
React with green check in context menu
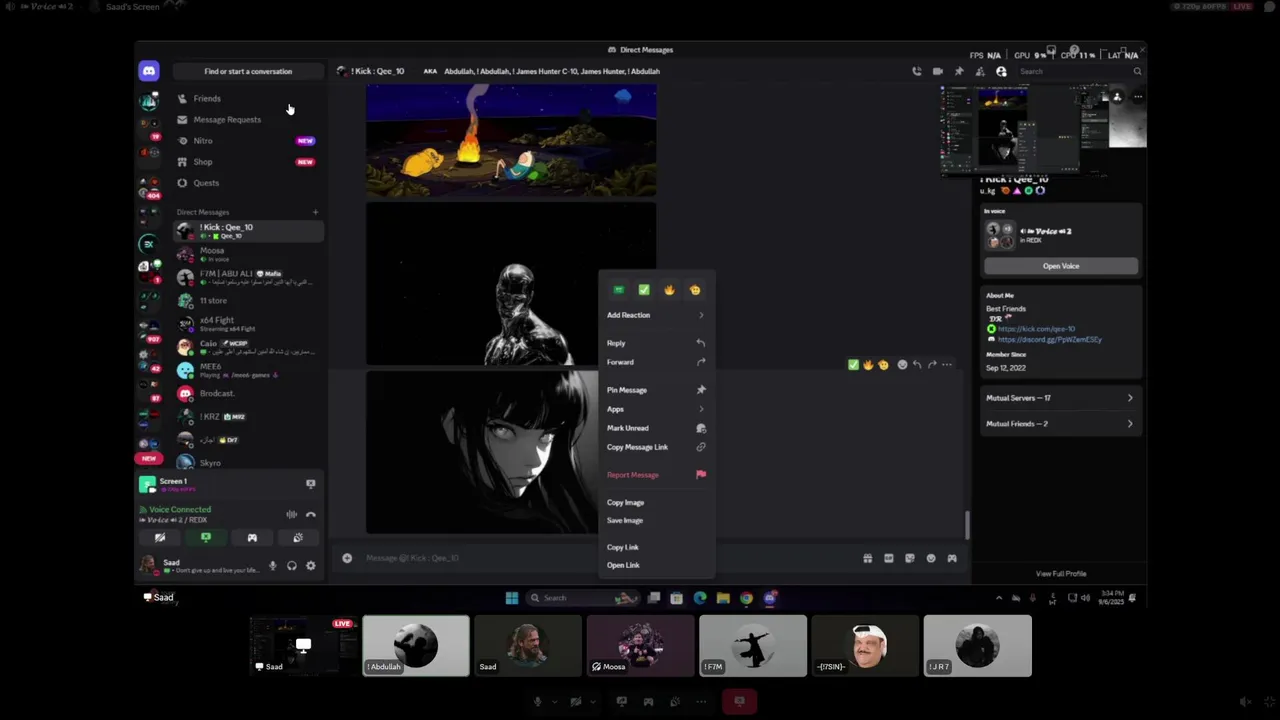tap(644, 290)
